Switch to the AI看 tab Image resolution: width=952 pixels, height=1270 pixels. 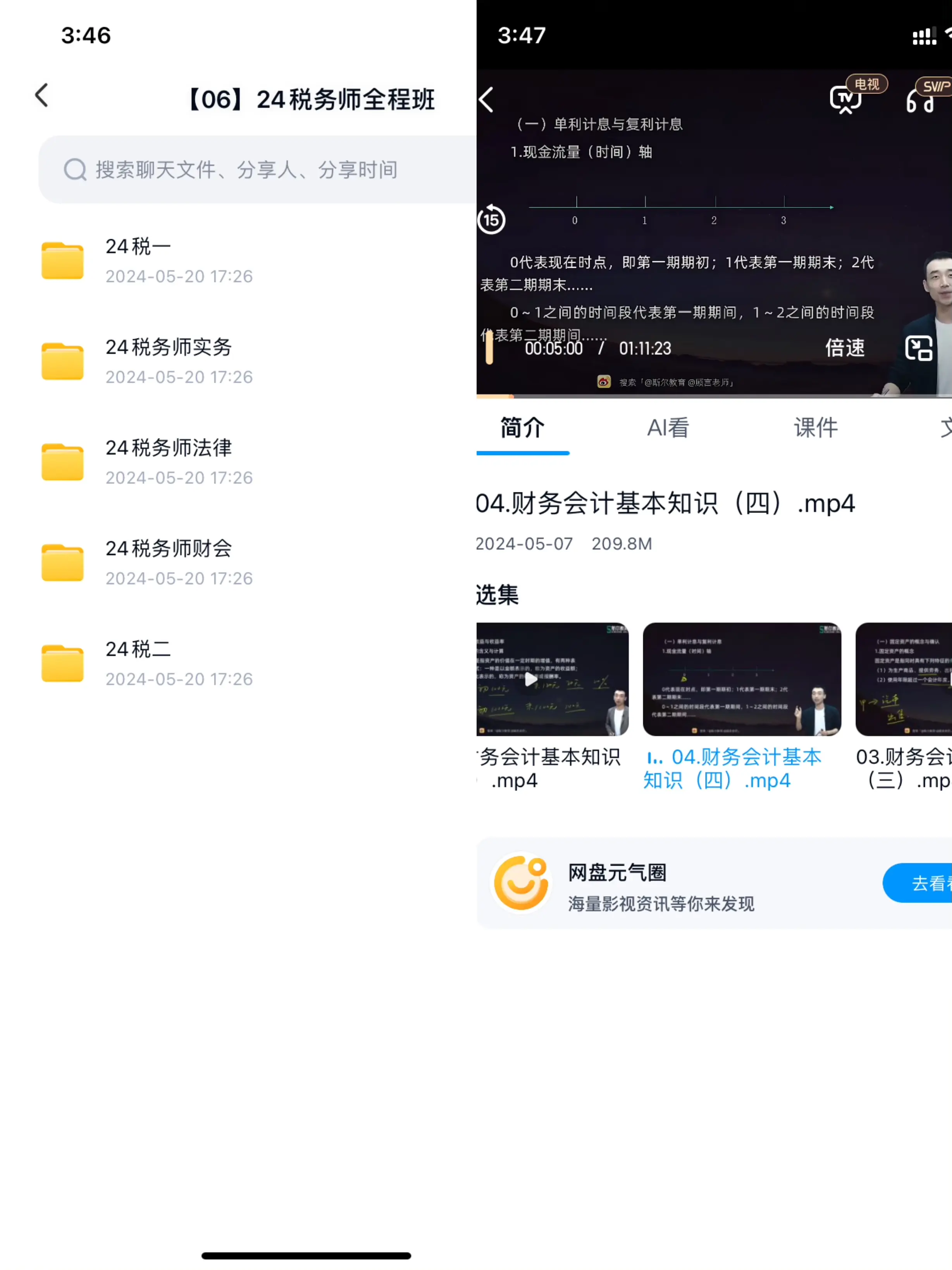[668, 428]
